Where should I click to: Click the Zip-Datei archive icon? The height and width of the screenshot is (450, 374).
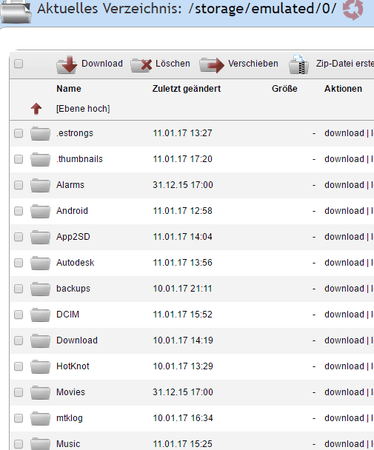click(x=299, y=64)
